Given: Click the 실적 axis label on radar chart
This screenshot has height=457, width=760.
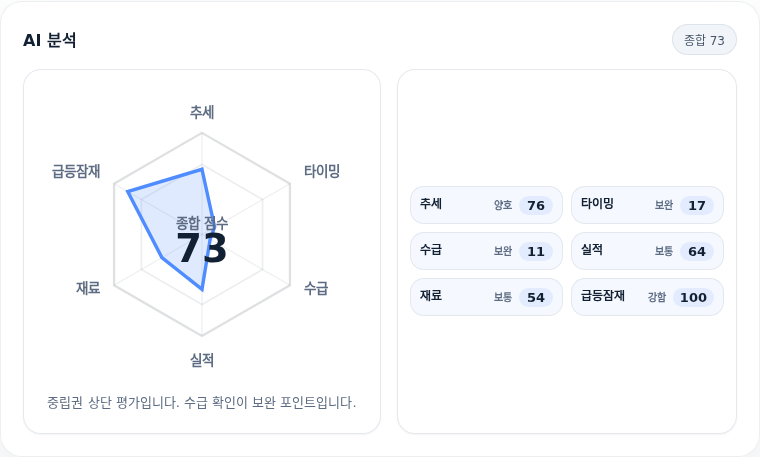Looking at the screenshot, I should pyautogui.click(x=202, y=360).
